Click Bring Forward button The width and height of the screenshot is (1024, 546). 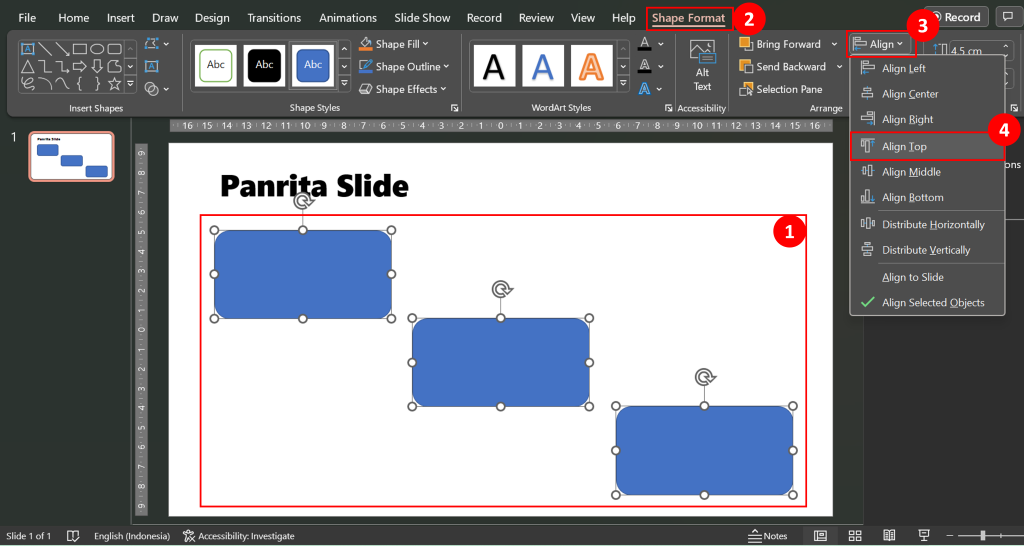[x=780, y=44]
